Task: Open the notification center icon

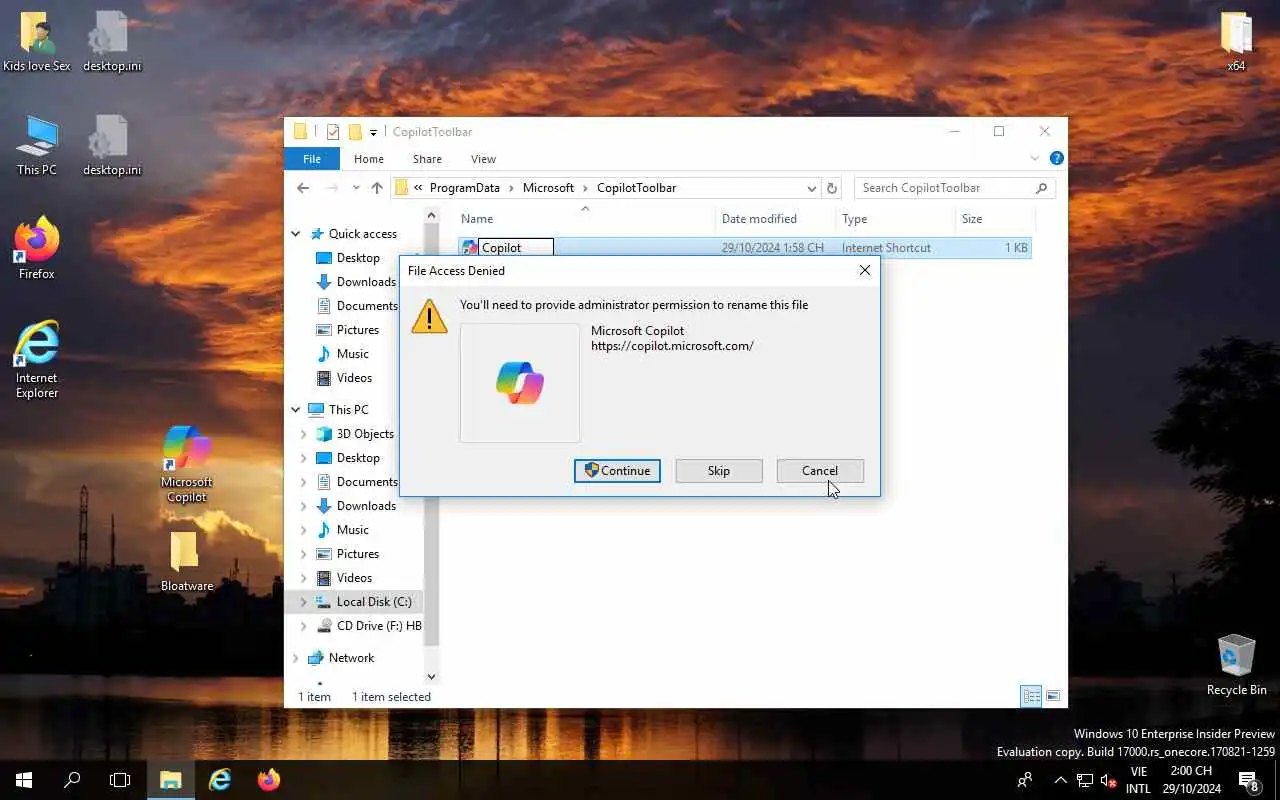Action: click(x=1249, y=781)
